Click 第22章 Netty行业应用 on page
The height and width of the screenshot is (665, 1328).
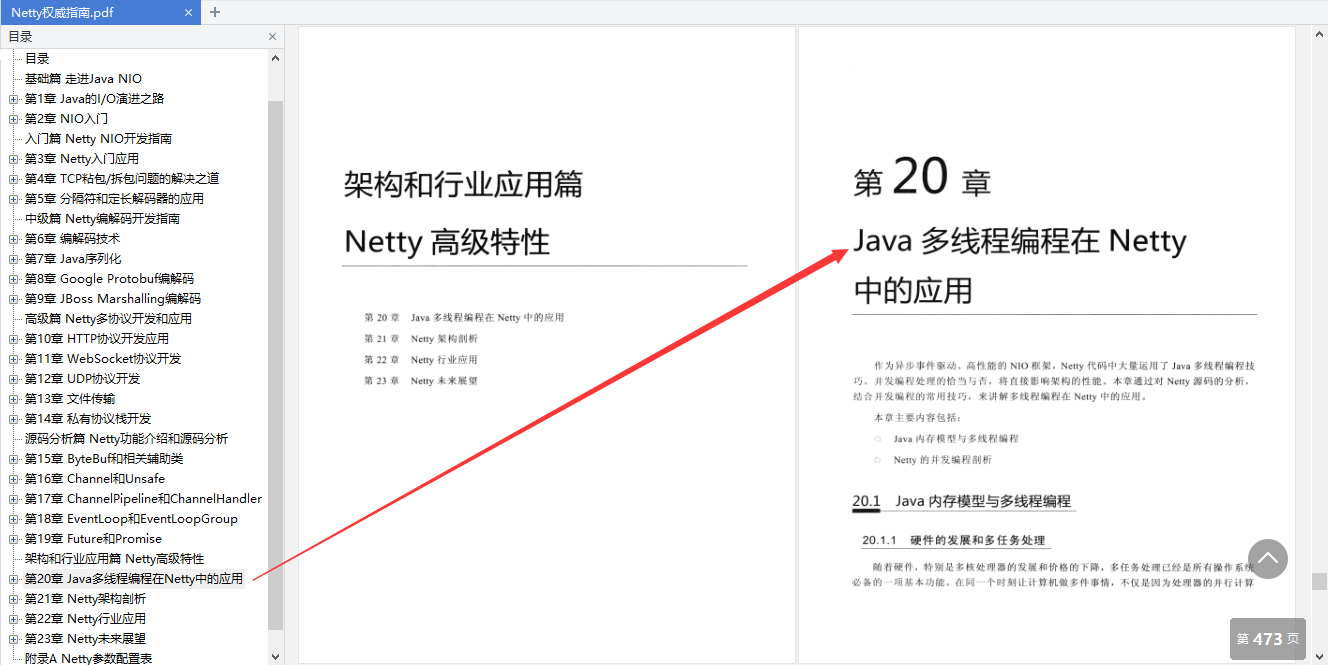[421, 360]
